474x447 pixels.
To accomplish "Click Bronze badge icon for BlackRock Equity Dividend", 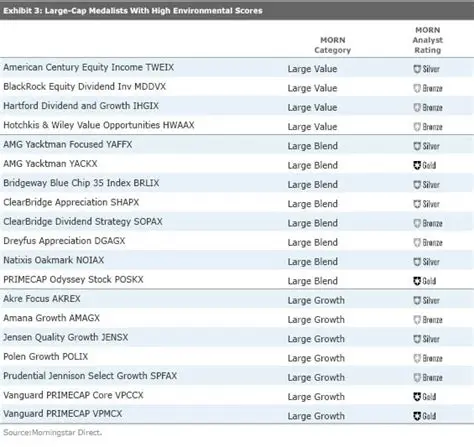I will click(417, 88).
